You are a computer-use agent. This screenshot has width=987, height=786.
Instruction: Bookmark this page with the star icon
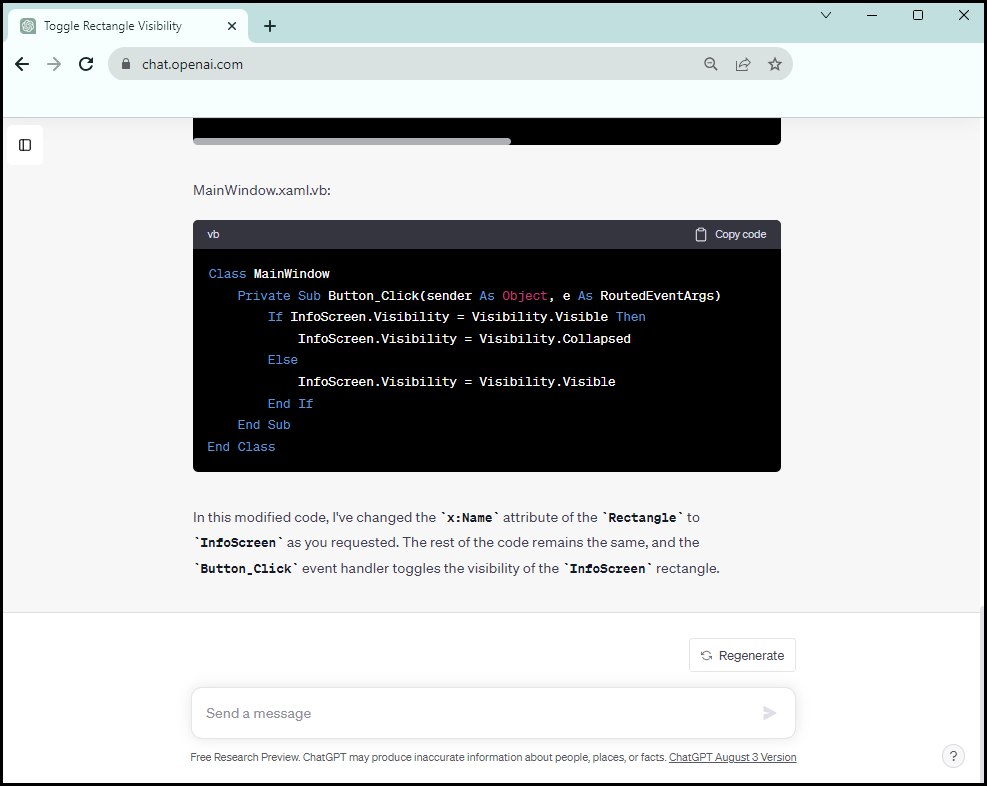point(775,64)
